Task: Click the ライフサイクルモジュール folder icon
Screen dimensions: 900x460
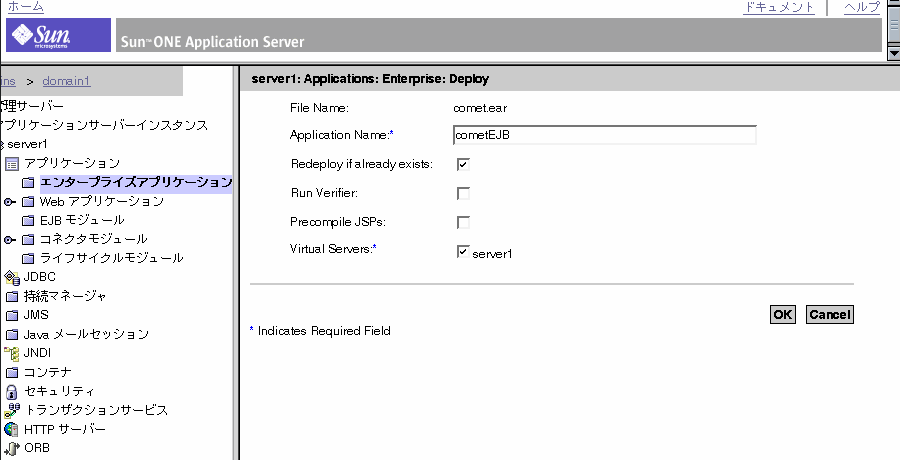Action: 28,259
